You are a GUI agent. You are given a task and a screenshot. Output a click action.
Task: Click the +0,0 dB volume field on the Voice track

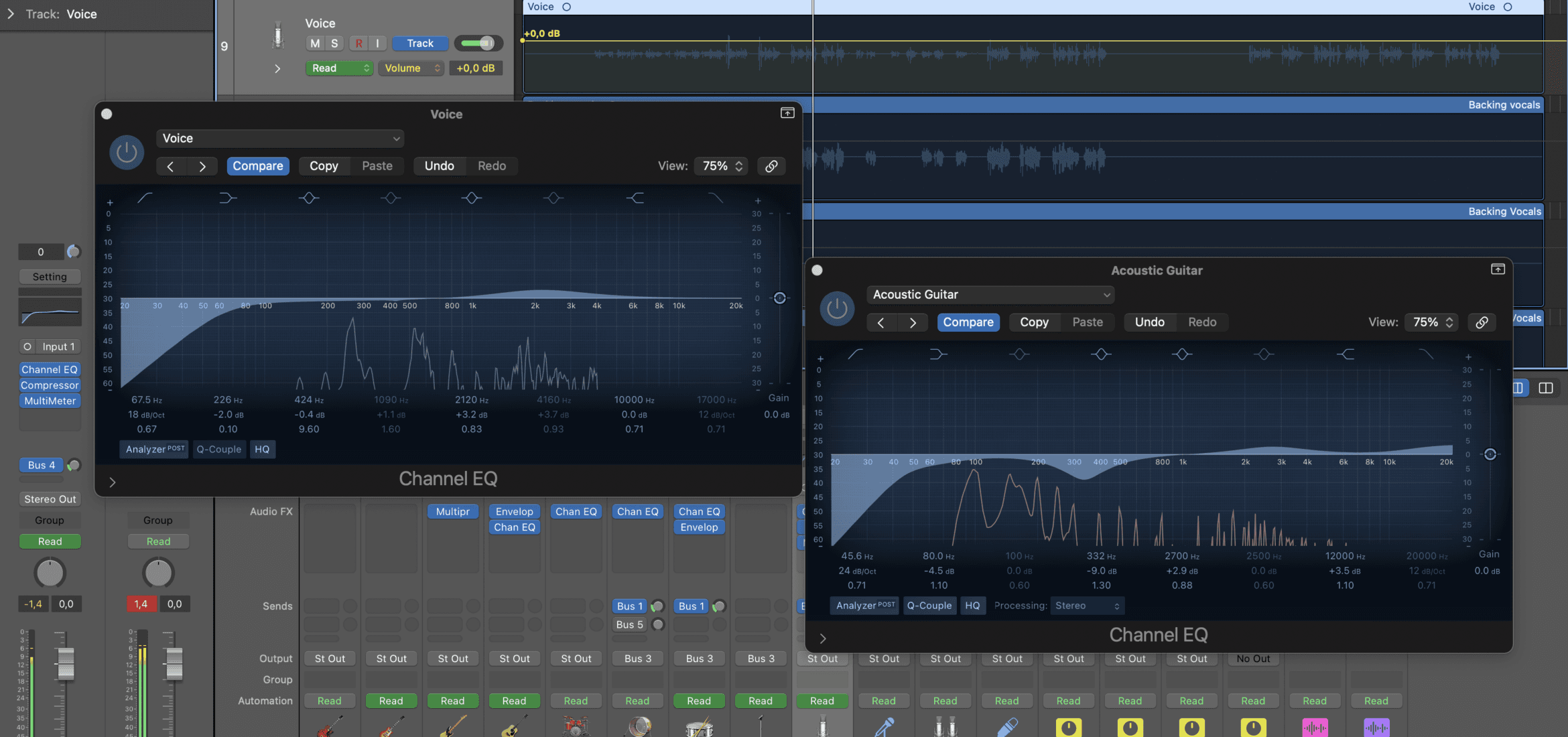pos(476,68)
